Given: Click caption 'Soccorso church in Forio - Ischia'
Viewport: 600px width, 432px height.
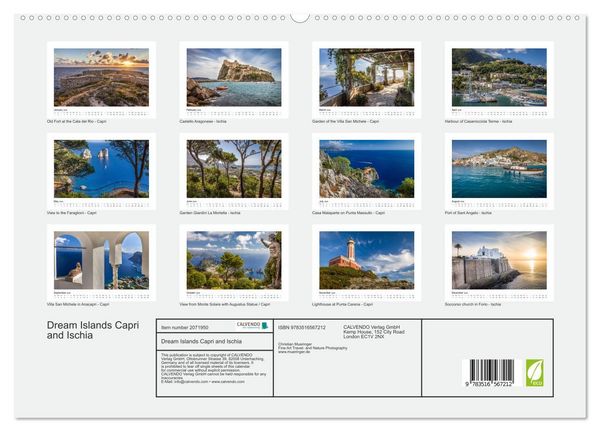Looking at the screenshot, I should coord(473,304).
